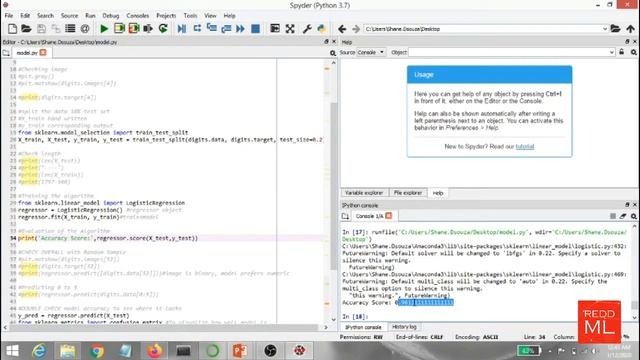Viewport: 640px width, 360px height.
Task: Click Run until function returns icon
Action: click(x=226, y=29)
